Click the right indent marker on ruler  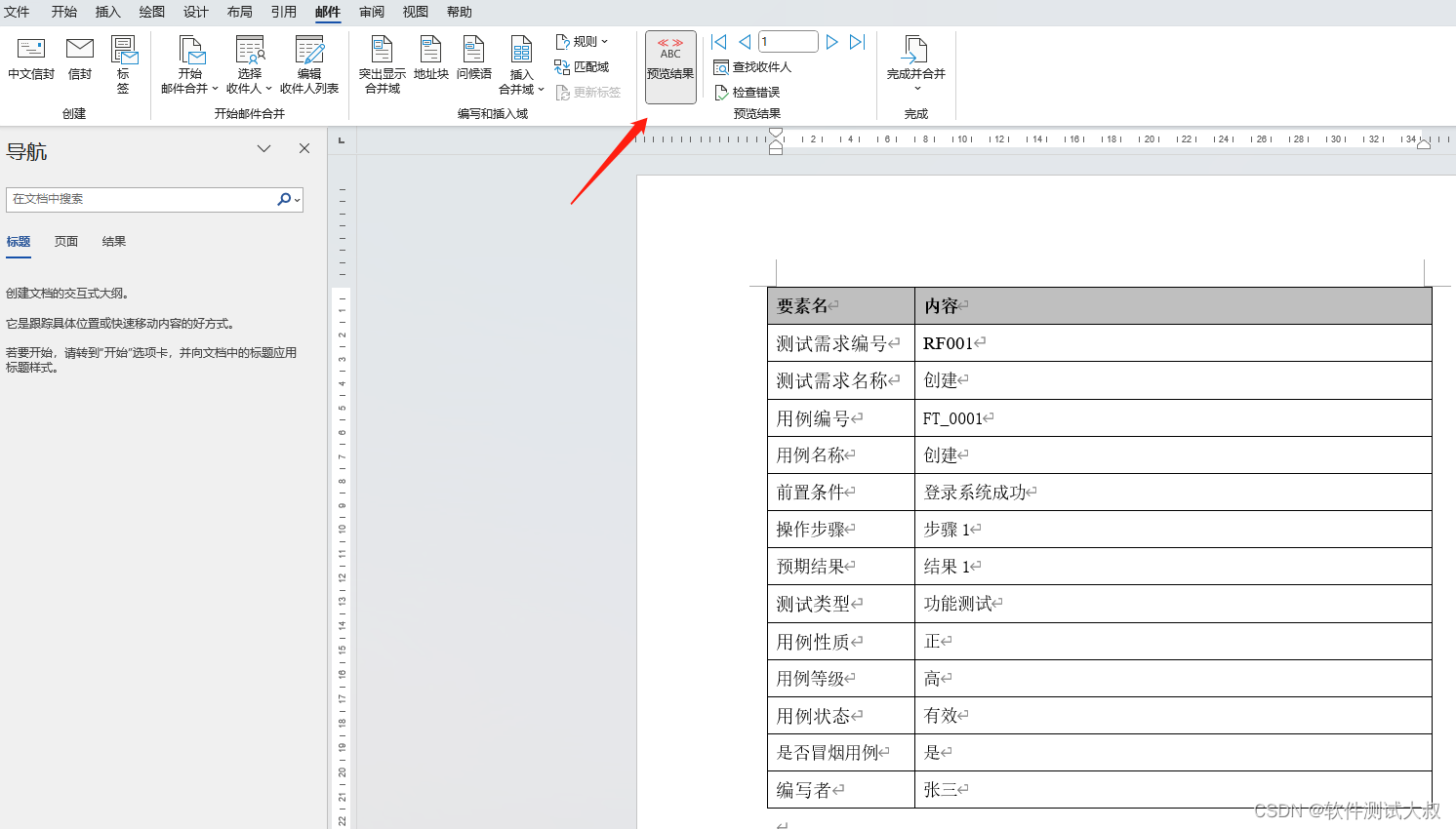click(x=1424, y=144)
